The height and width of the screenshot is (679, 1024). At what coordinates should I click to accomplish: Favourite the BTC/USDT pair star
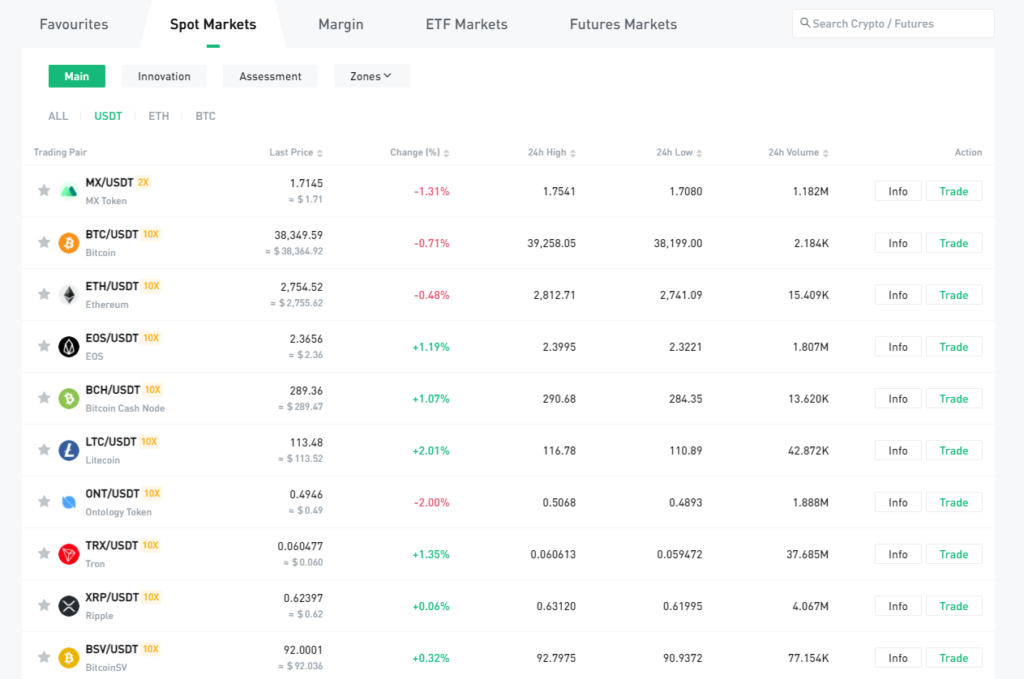pyautogui.click(x=44, y=242)
